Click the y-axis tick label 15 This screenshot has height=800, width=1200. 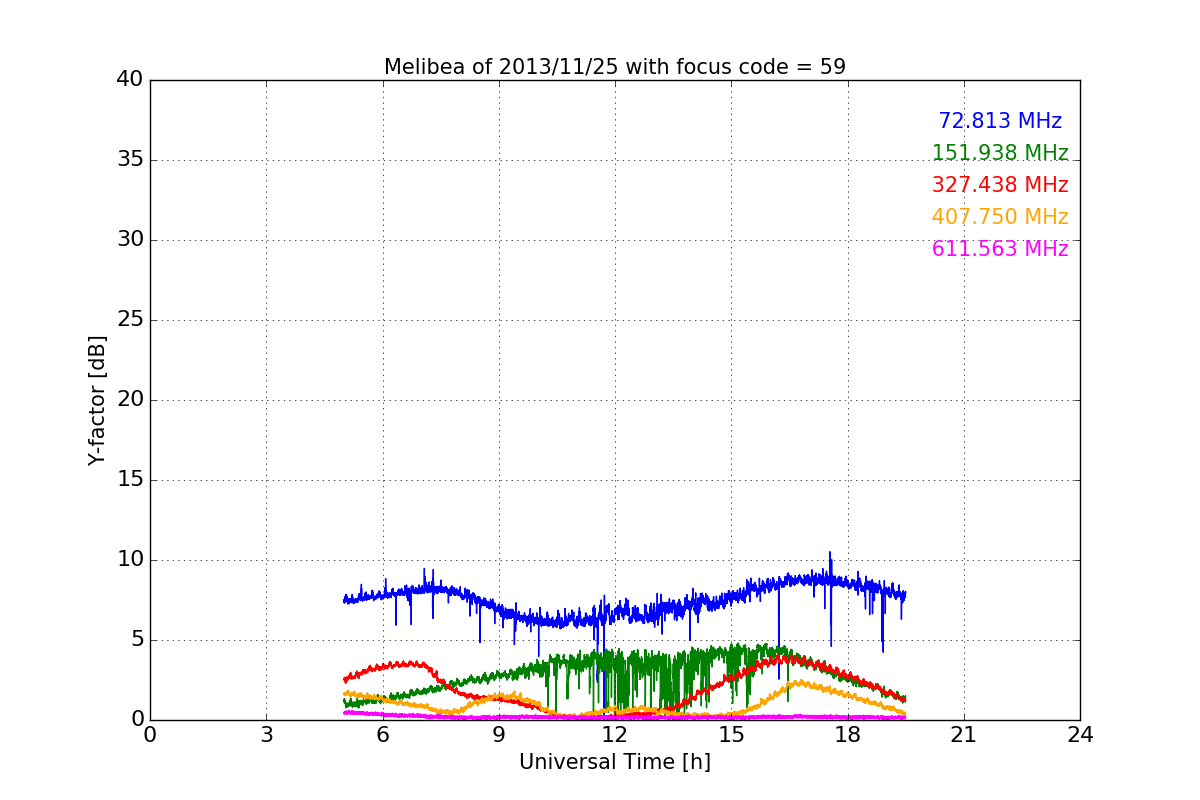pos(130,480)
